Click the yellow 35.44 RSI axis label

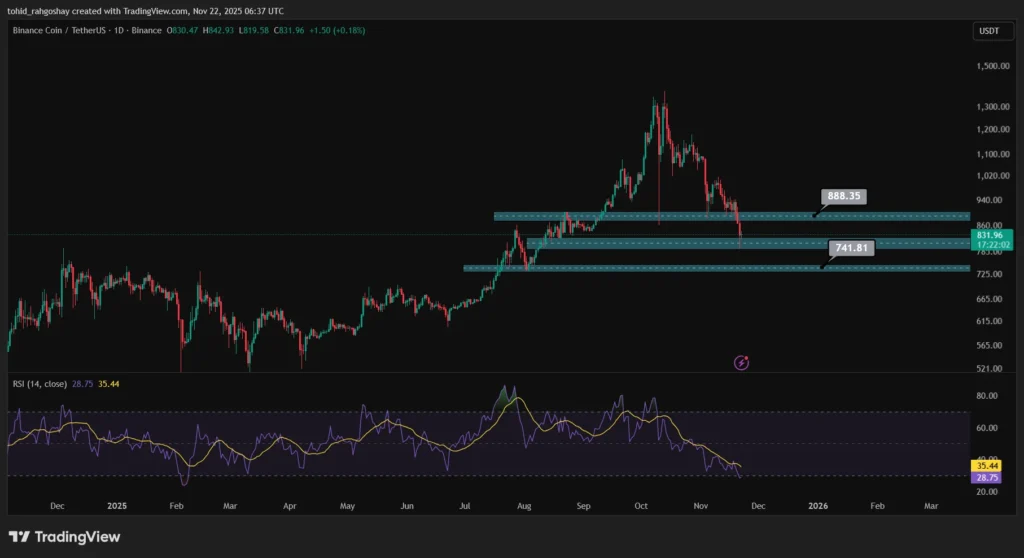click(988, 465)
